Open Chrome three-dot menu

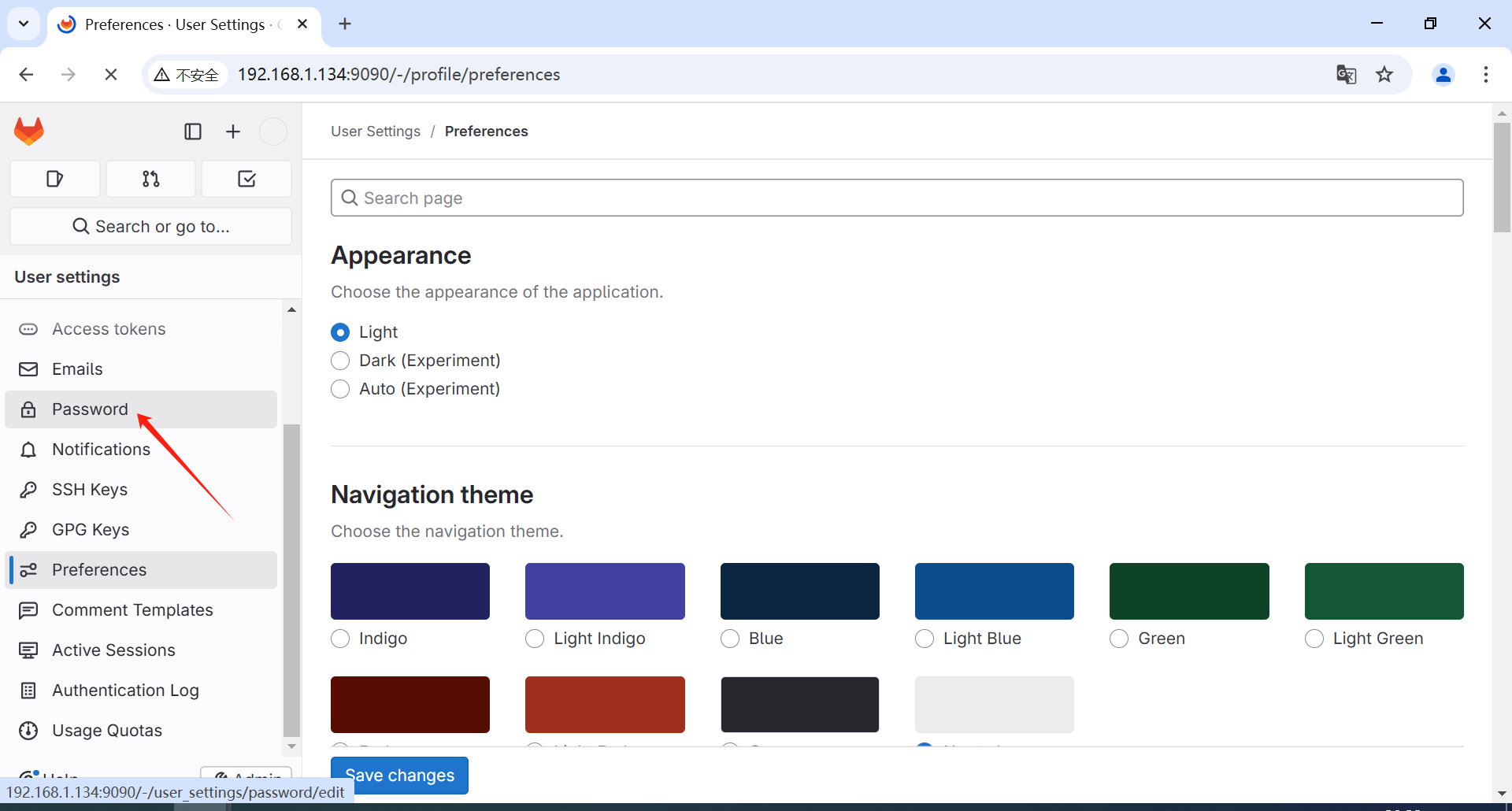(x=1486, y=74)
